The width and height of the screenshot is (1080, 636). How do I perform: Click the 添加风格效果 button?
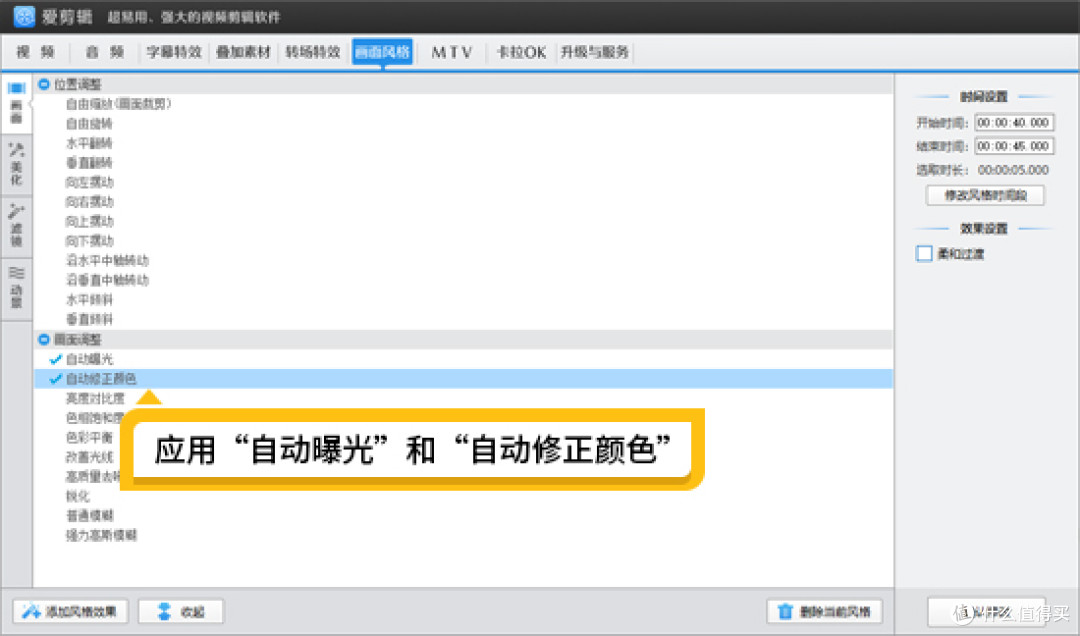(x=70, y=612)
